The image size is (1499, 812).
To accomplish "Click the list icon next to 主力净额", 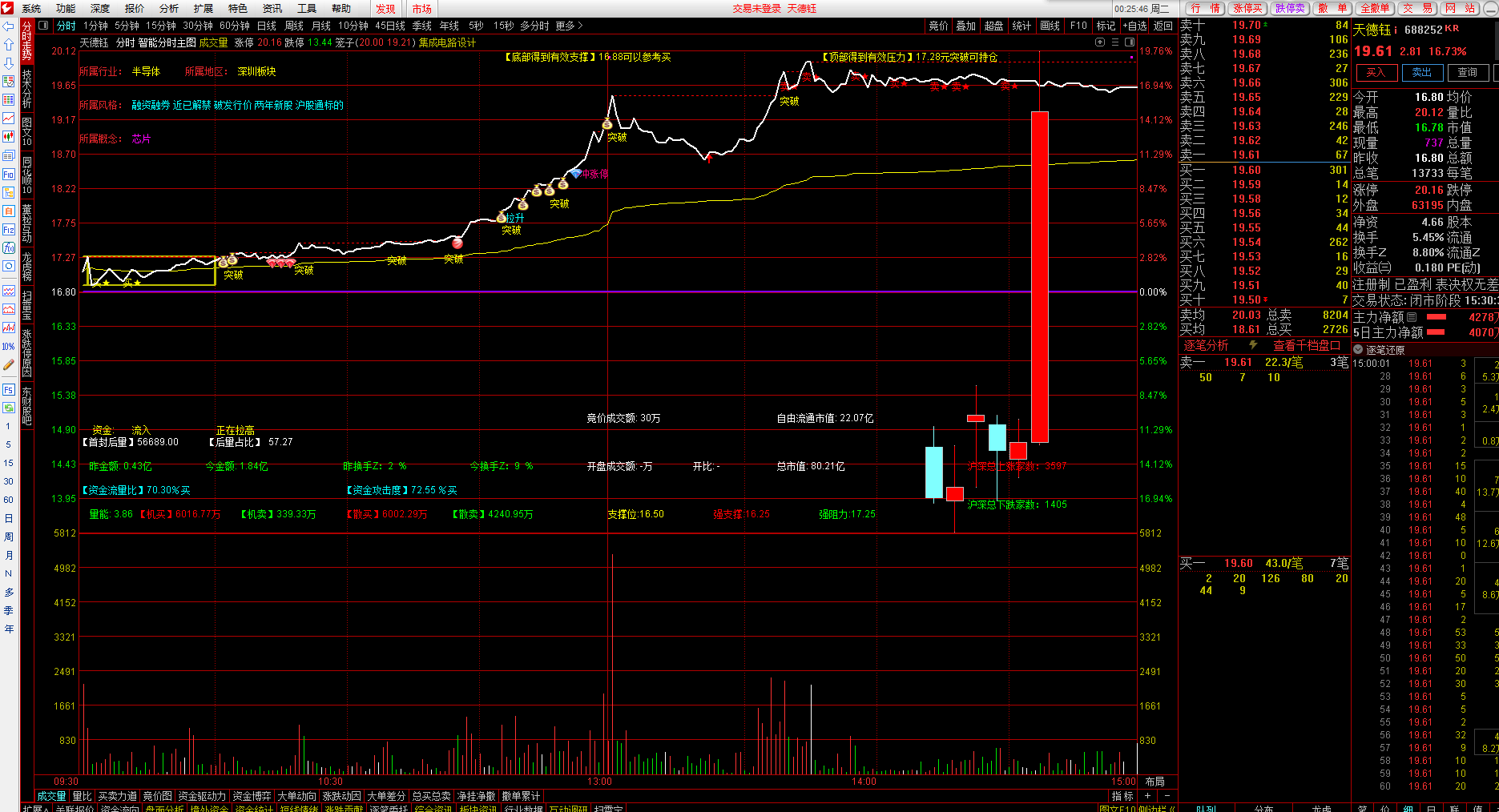I will (1411, 317).
